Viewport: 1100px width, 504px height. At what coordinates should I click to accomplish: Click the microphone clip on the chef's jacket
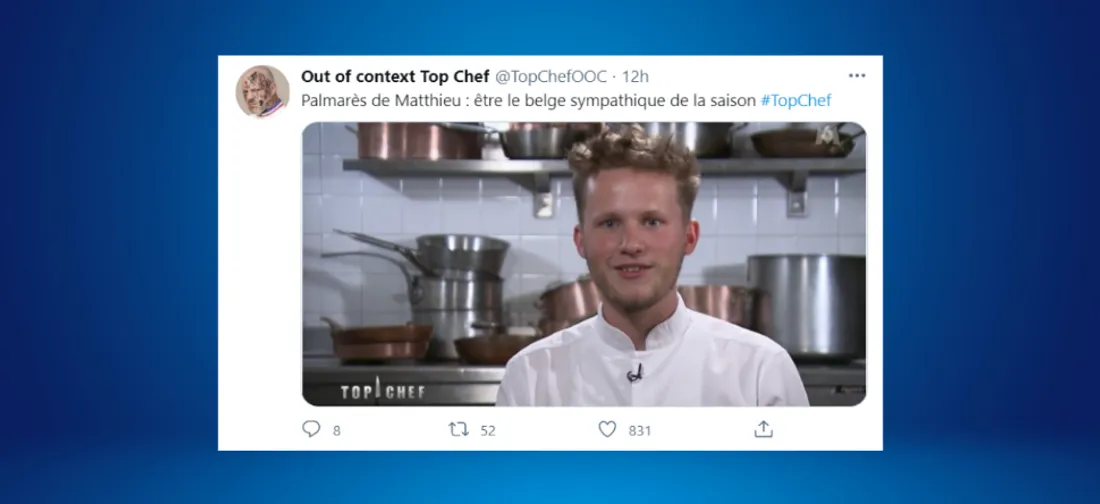(x=634, y=374)
